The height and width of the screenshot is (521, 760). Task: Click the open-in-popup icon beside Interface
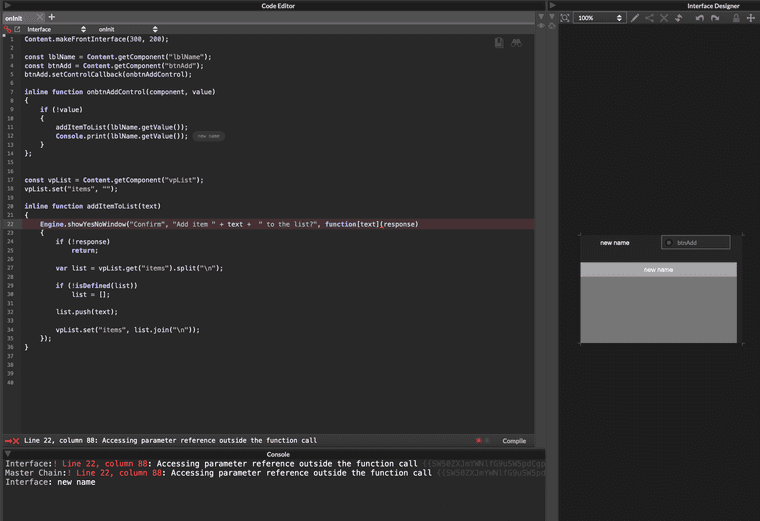pos(17,29)
